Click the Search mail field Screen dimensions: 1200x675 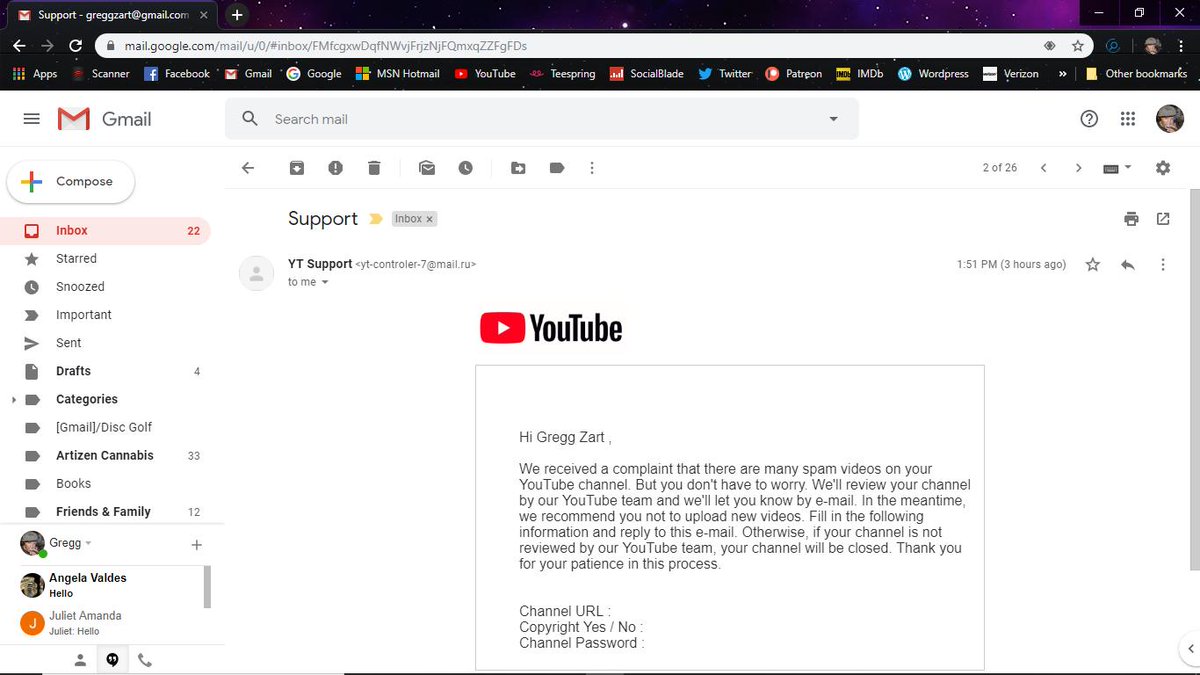(x=540, y=119)
